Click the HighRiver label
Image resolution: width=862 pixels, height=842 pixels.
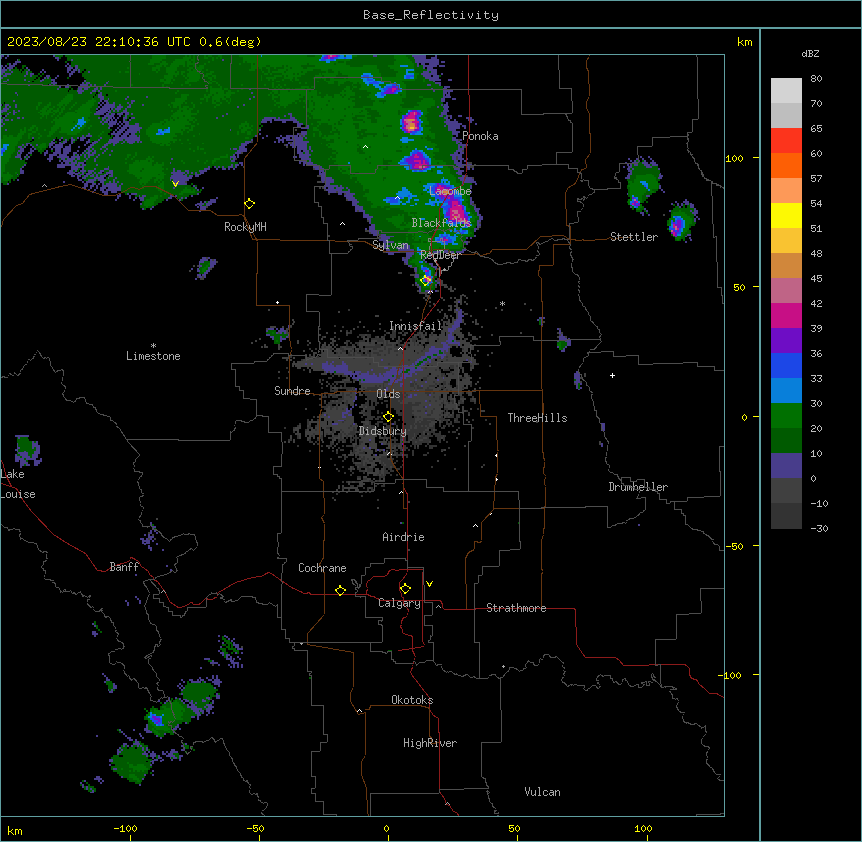click(x=430, y=743)
